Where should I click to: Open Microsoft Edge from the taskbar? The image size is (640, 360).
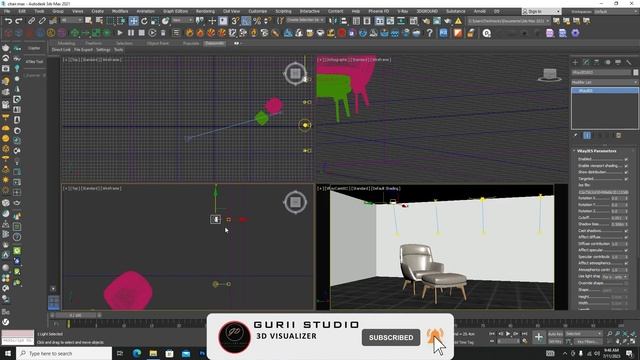[136, 353]
